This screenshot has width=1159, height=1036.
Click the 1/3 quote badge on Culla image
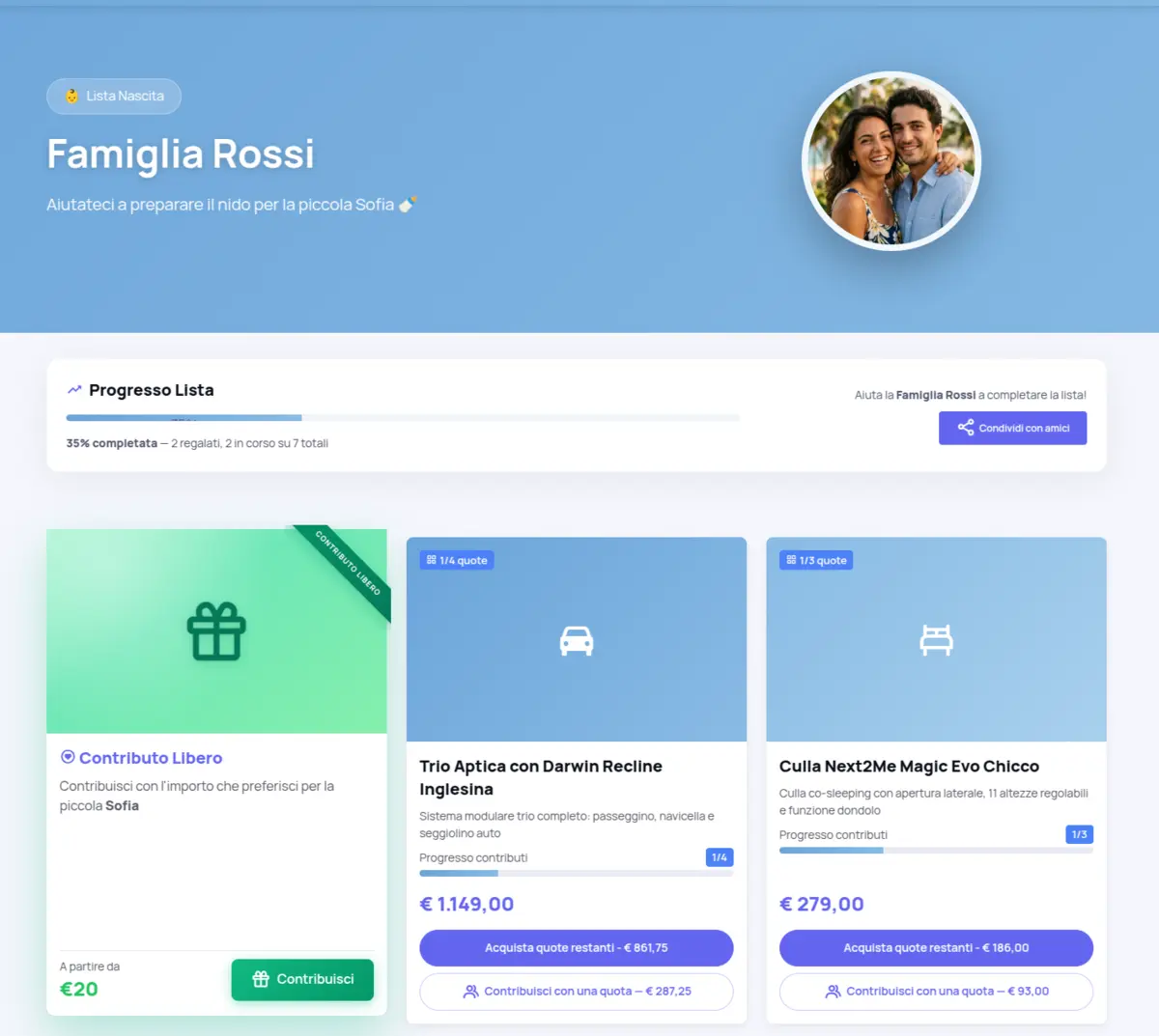[816, 560]
